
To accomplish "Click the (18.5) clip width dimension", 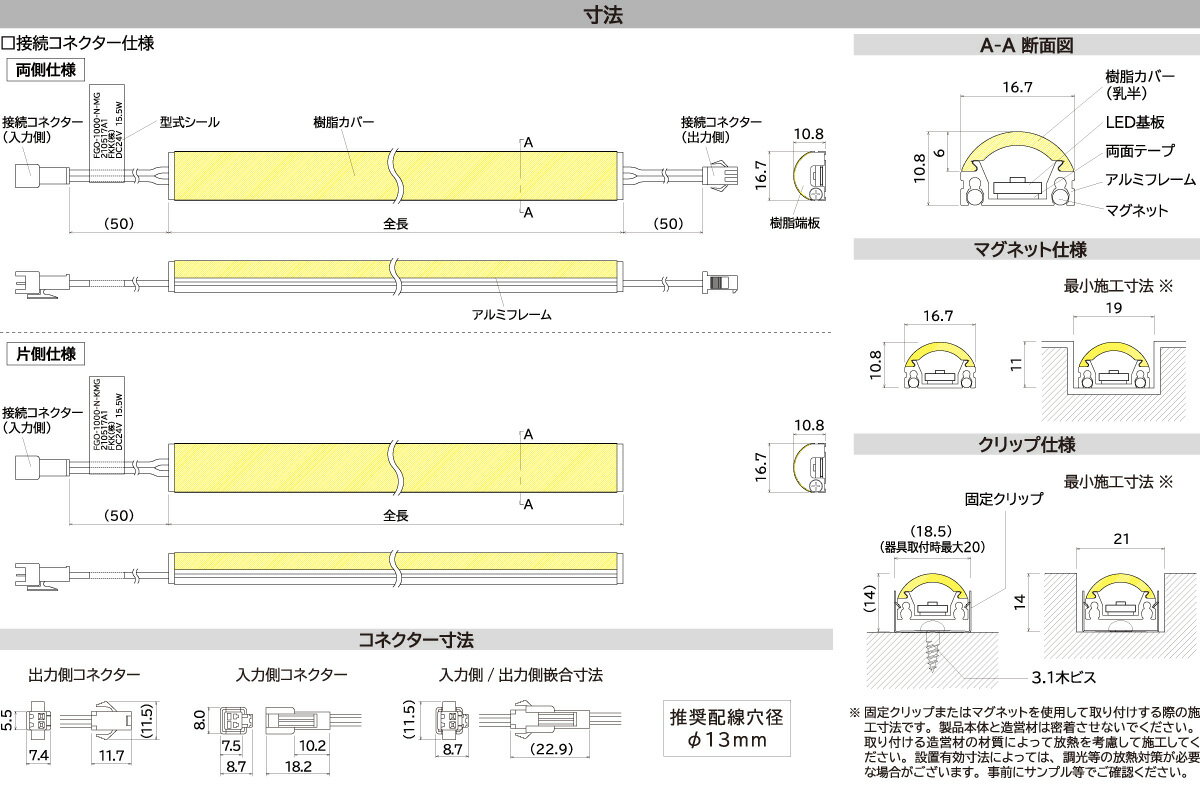I will (933, 530).
